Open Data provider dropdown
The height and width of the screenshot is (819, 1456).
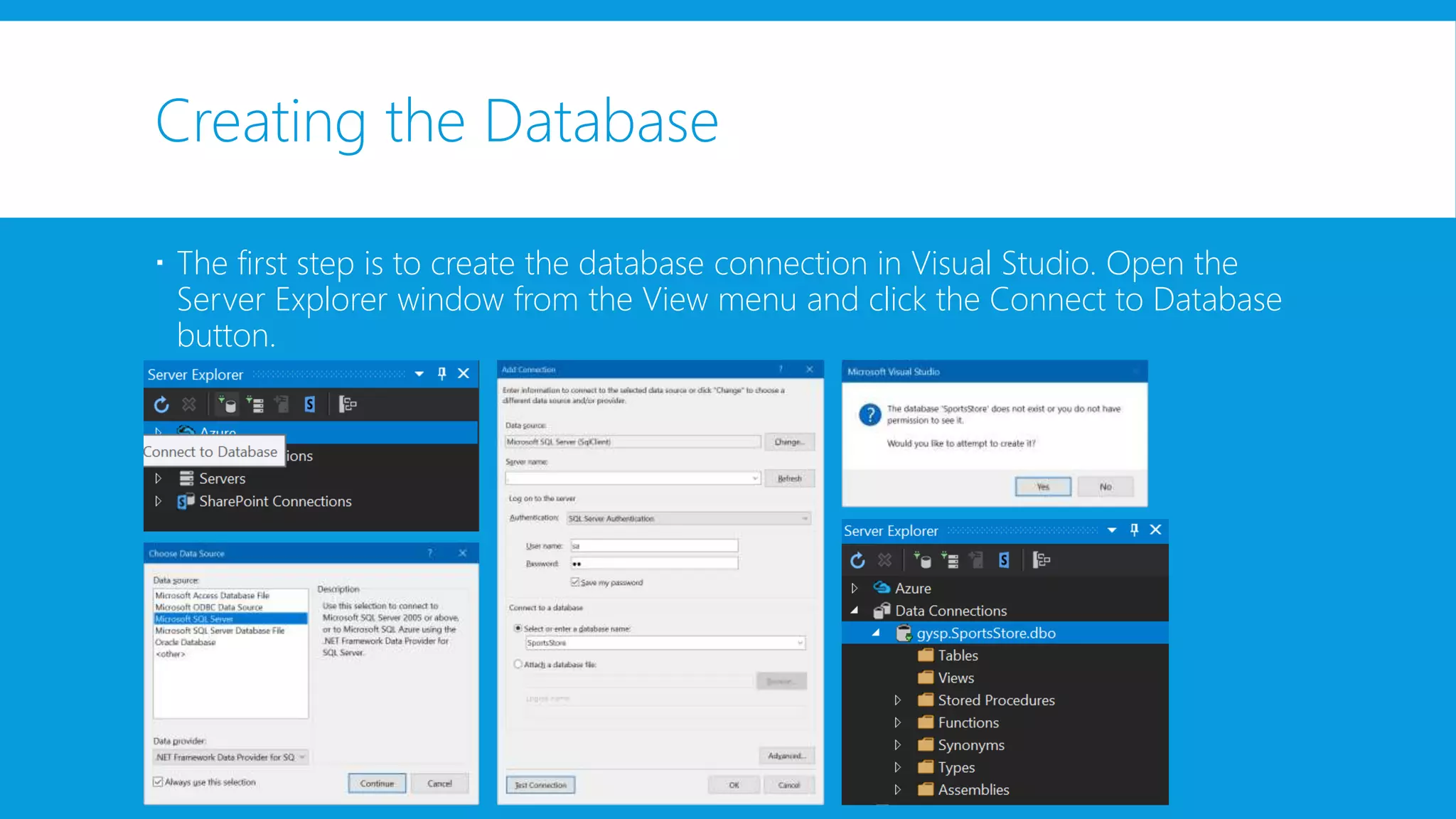tap(231, 757)
